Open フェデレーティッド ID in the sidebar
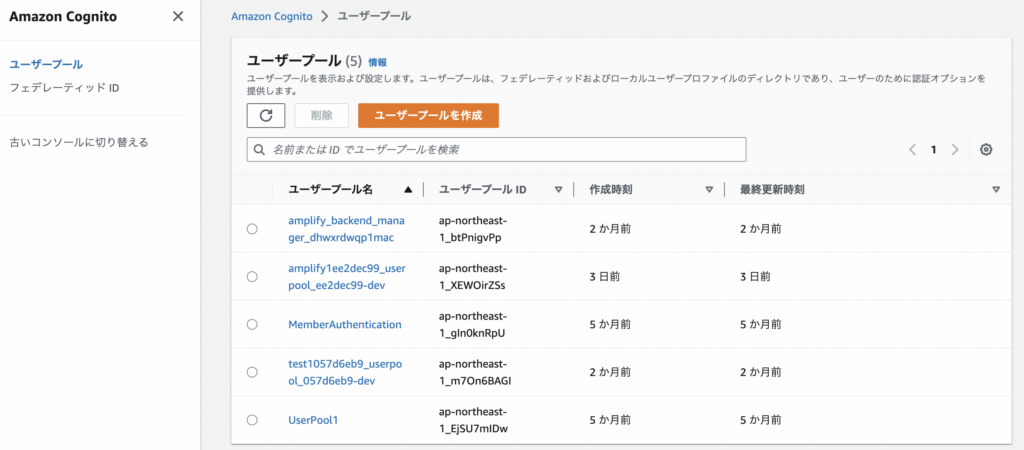 pyautogui.click(x=64, y=87)
